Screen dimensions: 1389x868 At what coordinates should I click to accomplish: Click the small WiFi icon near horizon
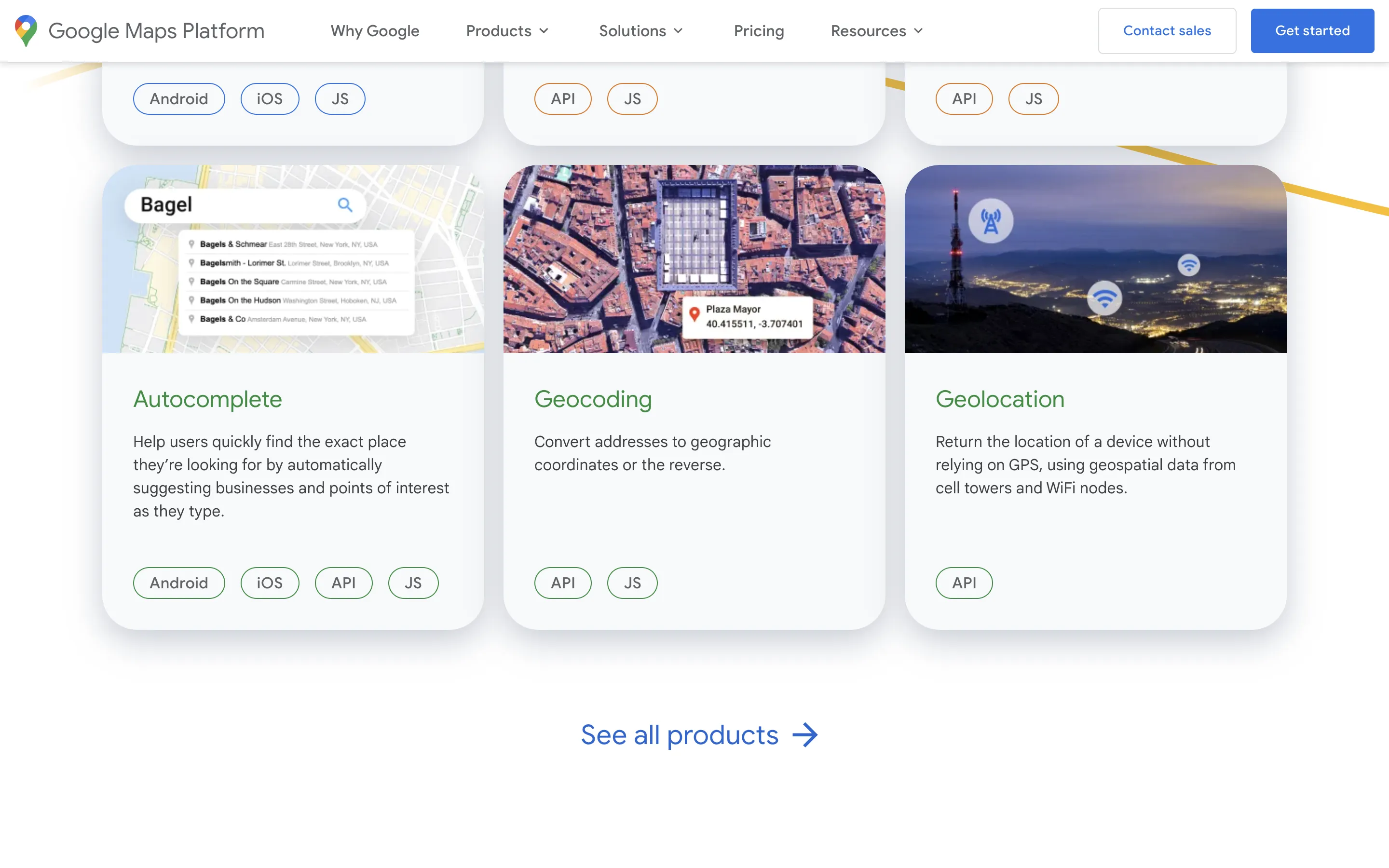[1188, 265]
